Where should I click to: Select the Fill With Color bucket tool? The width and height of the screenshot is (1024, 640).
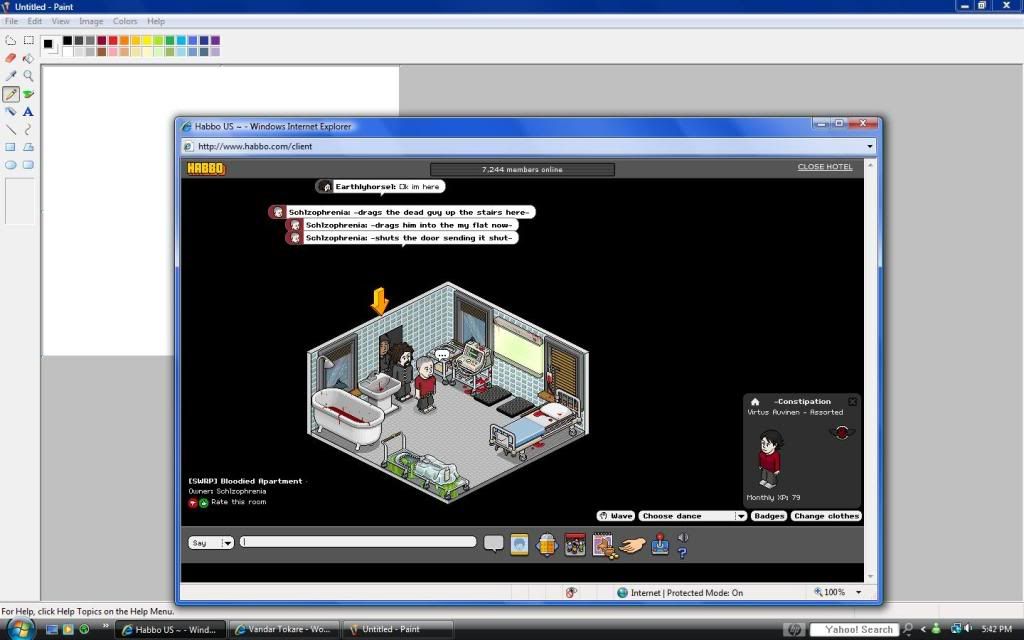click(28, 58)
